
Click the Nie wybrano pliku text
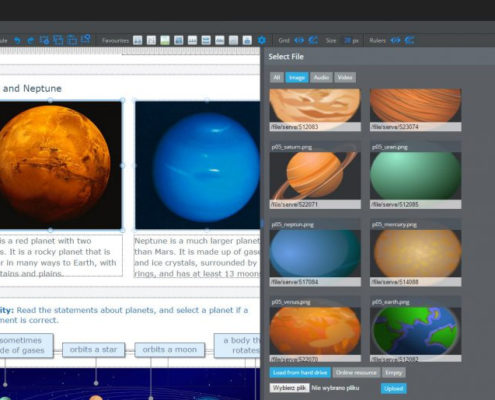335,388
